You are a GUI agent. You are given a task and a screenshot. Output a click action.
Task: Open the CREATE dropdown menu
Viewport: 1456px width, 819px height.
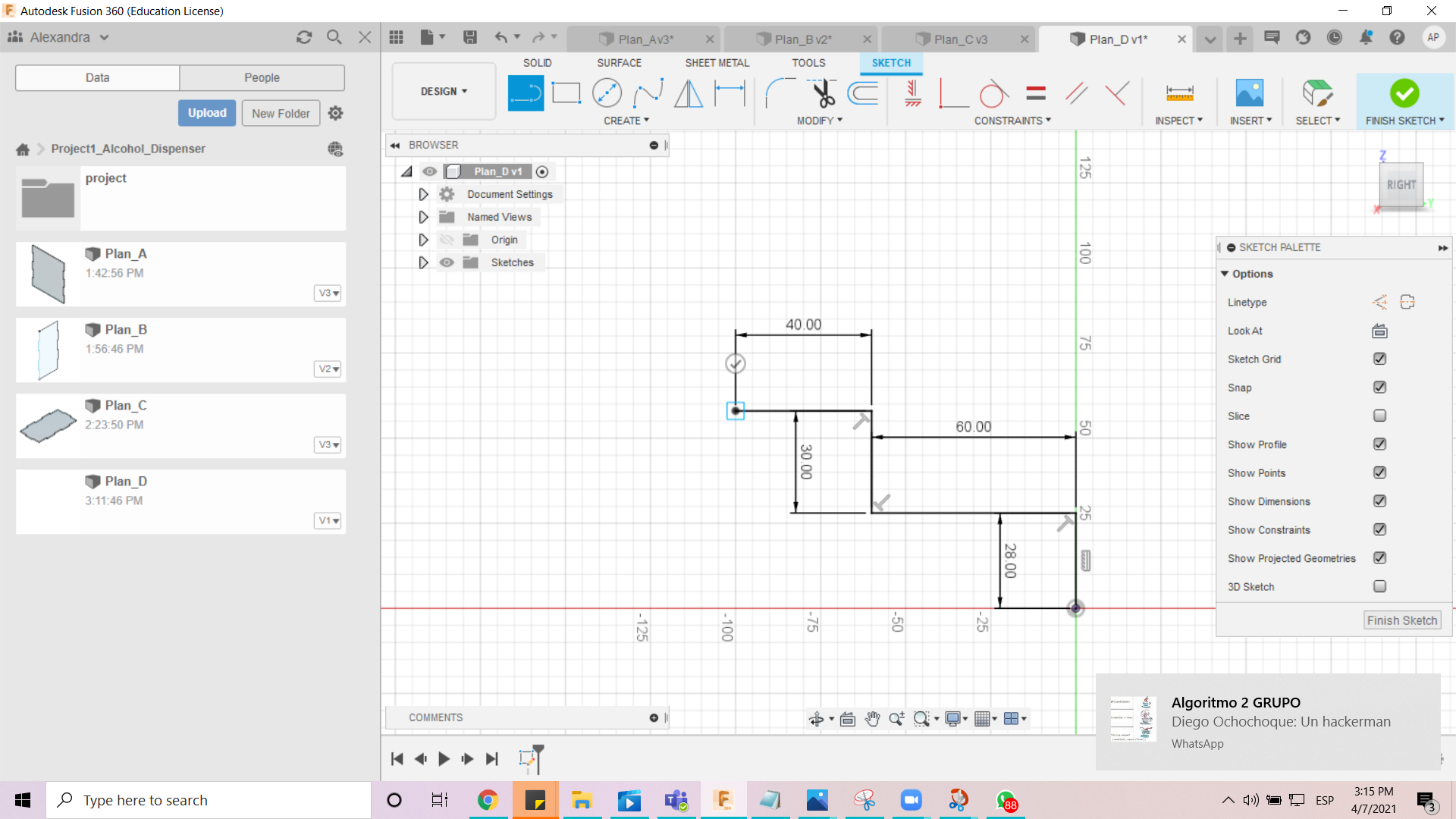[x=626, y=121]
